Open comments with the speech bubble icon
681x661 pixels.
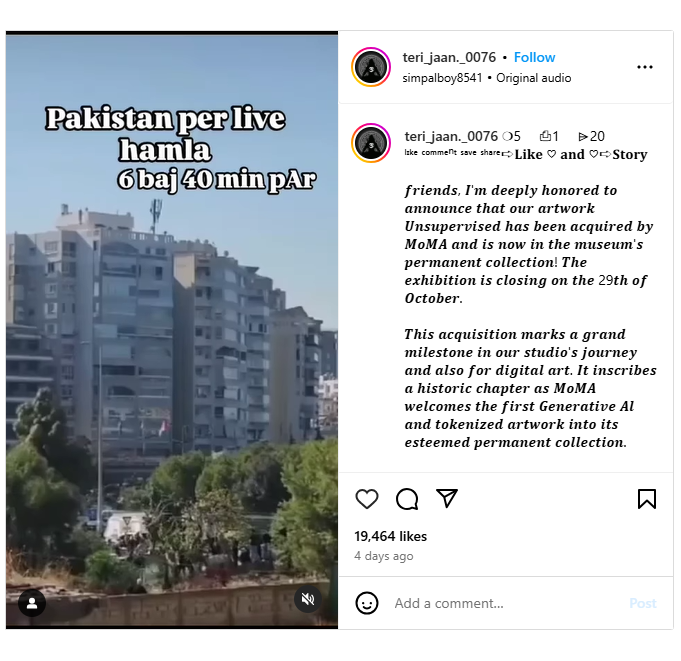tap(407, 499)
